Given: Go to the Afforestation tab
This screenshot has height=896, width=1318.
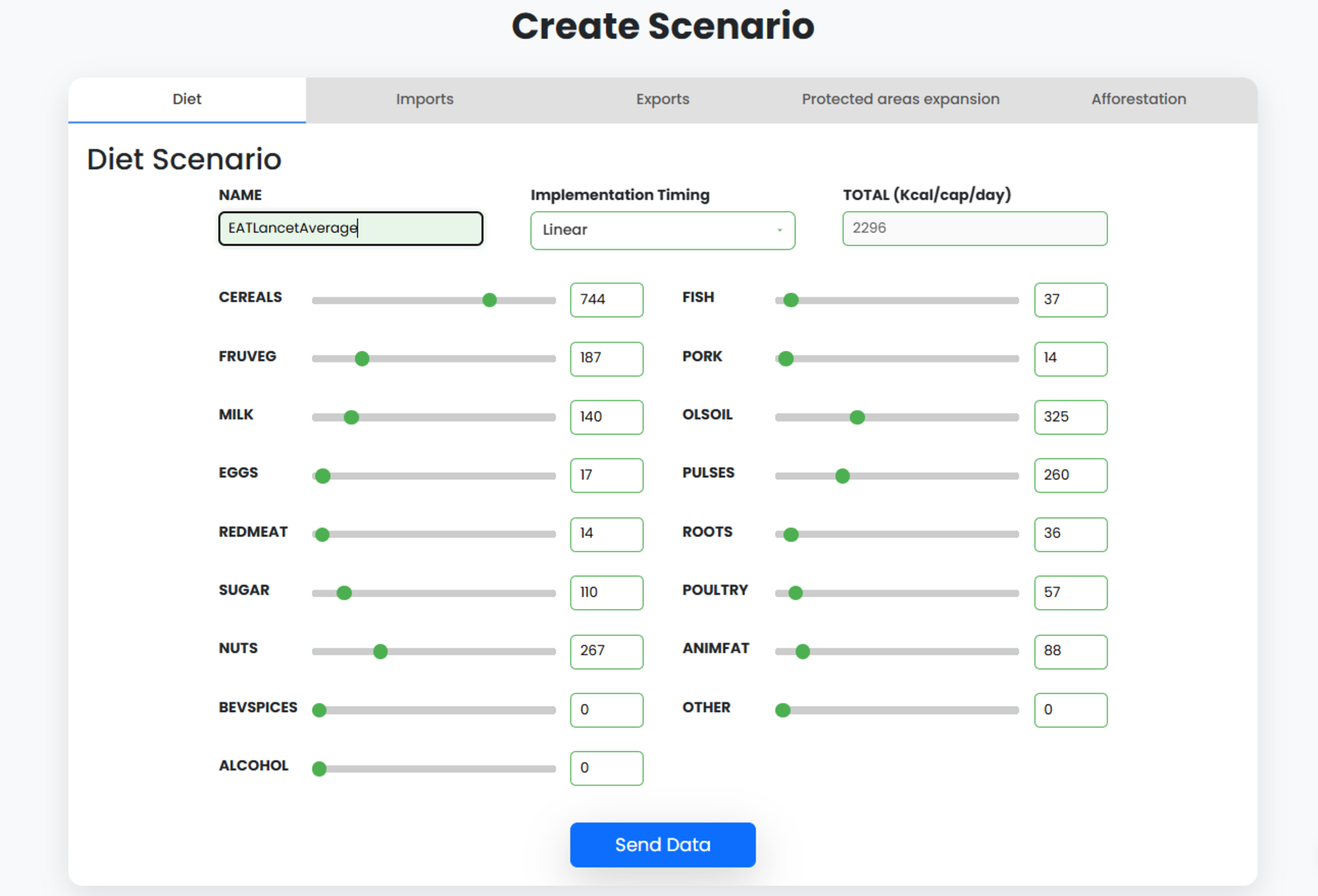Looking at the screenshot, I should pos(1138,99).
